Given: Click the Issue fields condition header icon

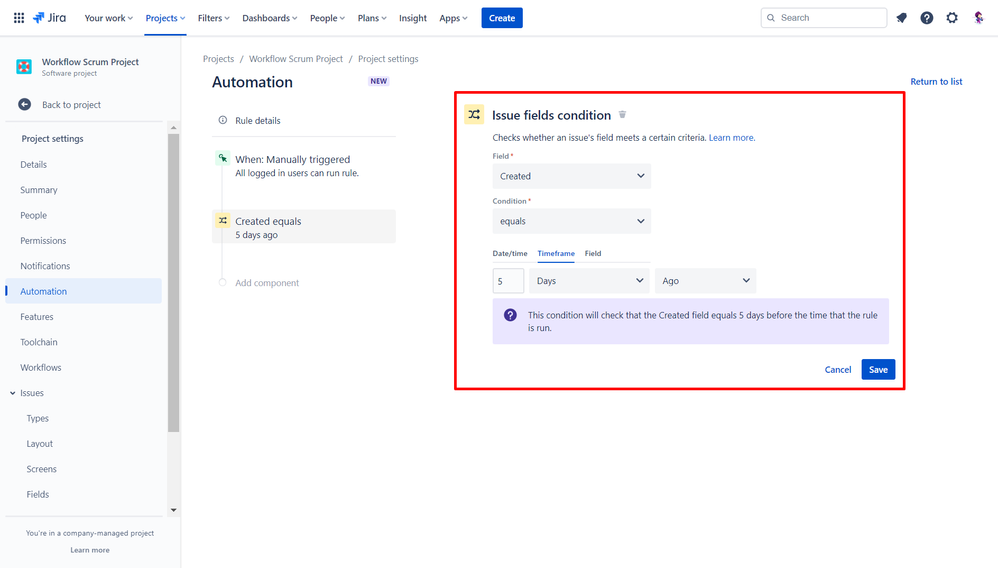Looking at the screenshot, I should tap(474, 115).
